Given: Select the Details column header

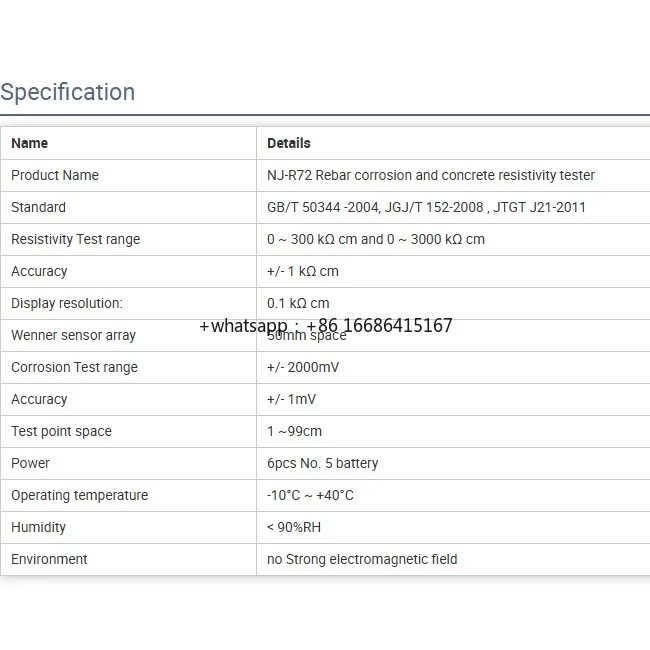Looking at the screenshot, I should click(289, 143).
